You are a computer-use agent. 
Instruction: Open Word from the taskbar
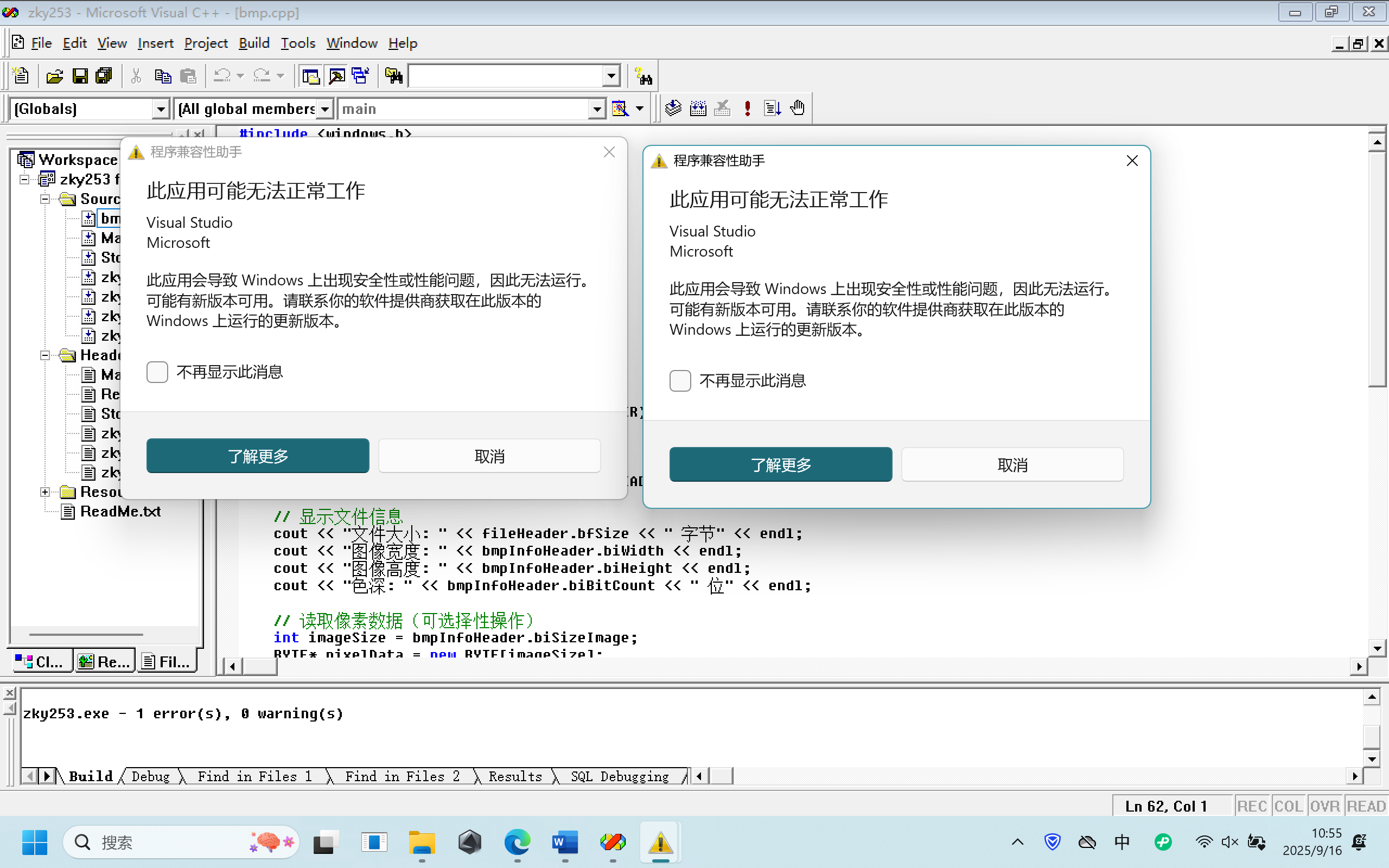click(x=565, y=843)
